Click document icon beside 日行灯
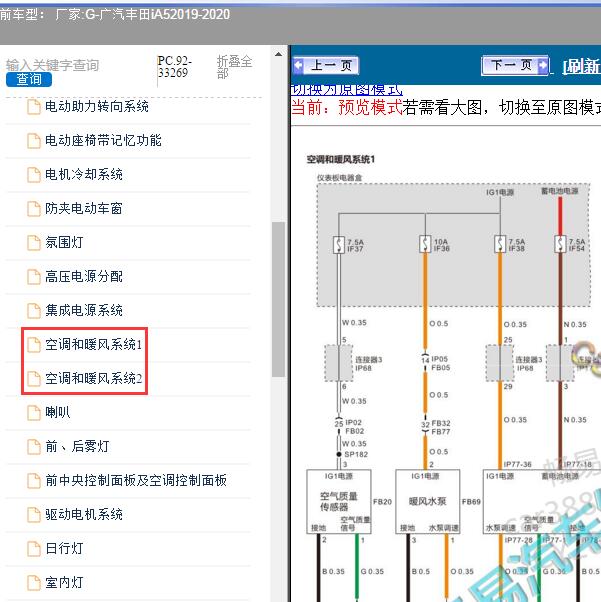This screenshot has width=601, height=602. pos(34,549)
